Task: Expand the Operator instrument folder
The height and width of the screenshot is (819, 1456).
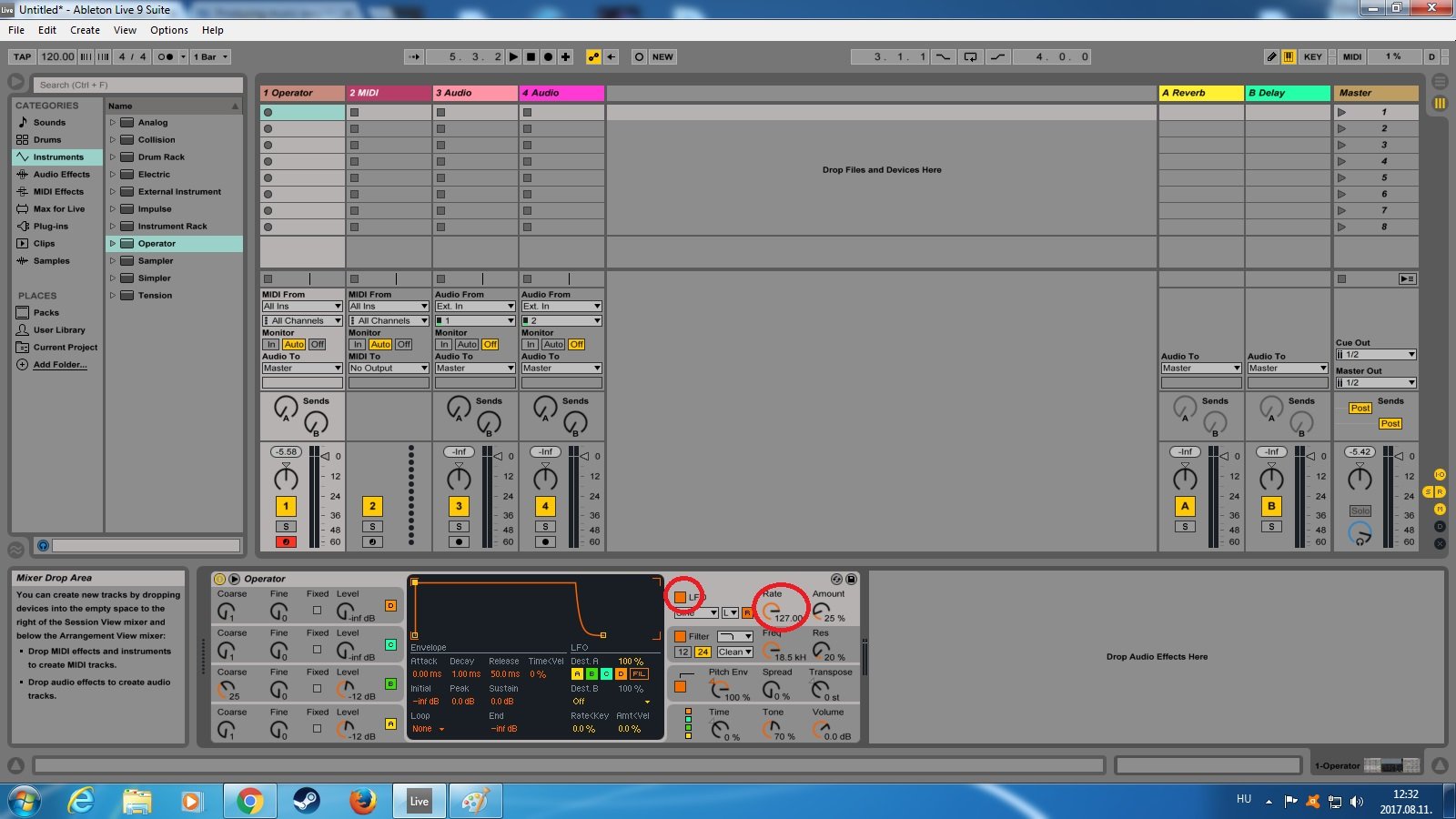Action: (113, 243)
